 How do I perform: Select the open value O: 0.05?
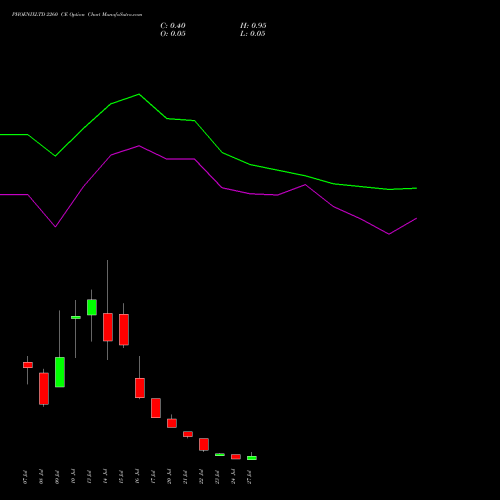(173, 34)
